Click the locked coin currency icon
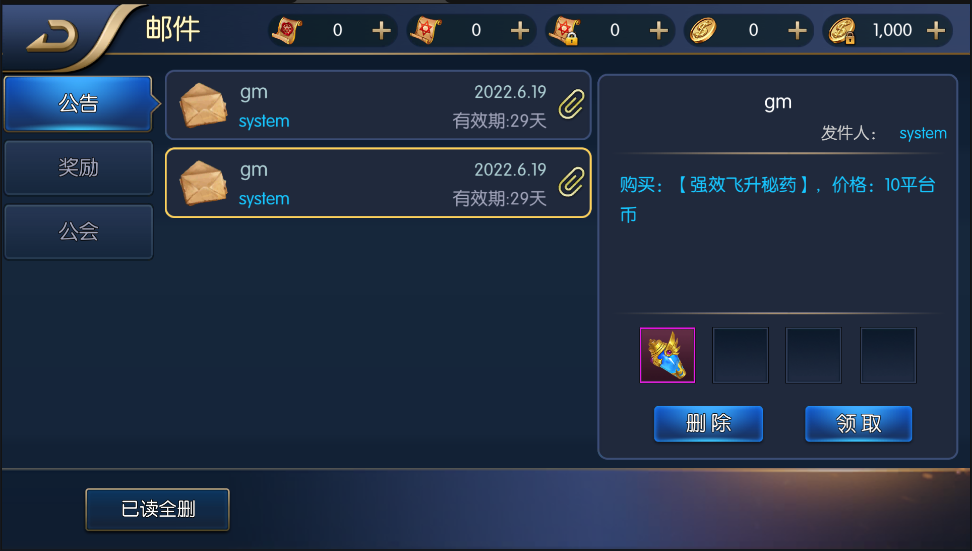The image size is (972, 551). [842, 30]
